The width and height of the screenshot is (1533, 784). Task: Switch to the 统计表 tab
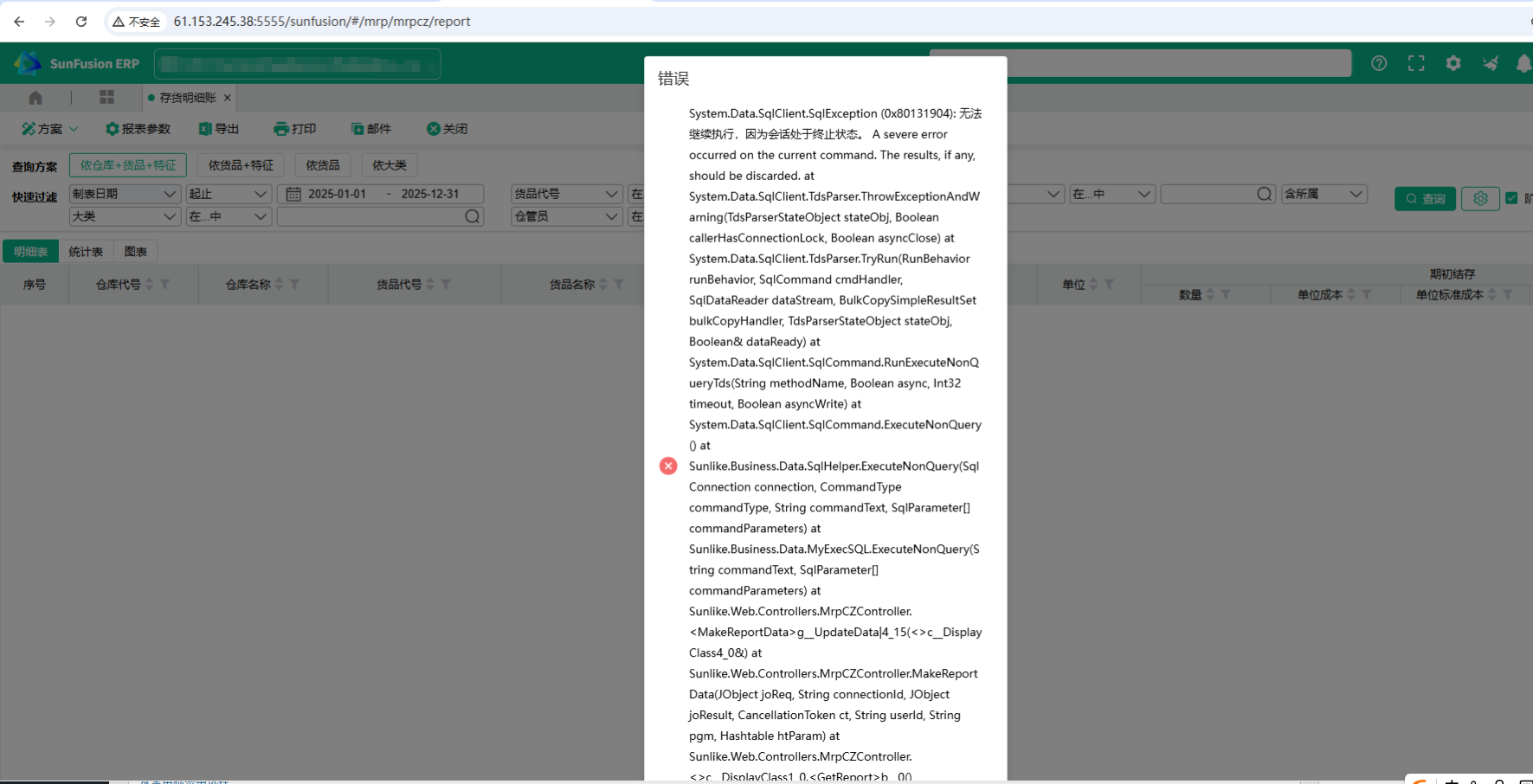tap(86, 252)
